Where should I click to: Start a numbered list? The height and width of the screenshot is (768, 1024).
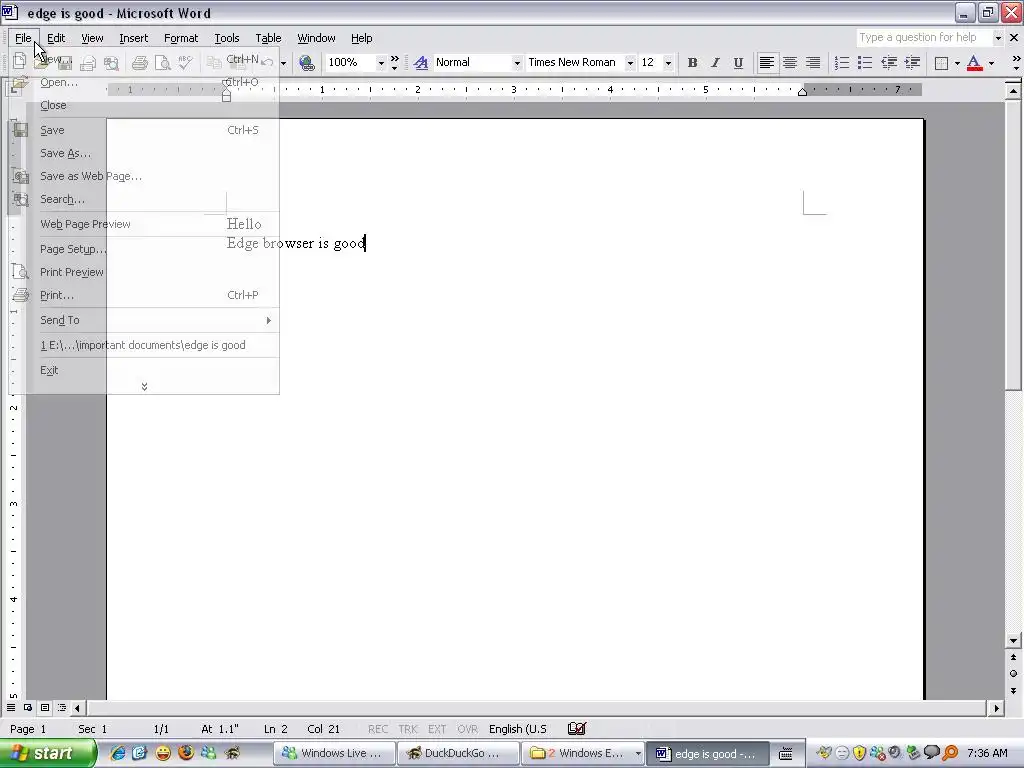point(842,63)
